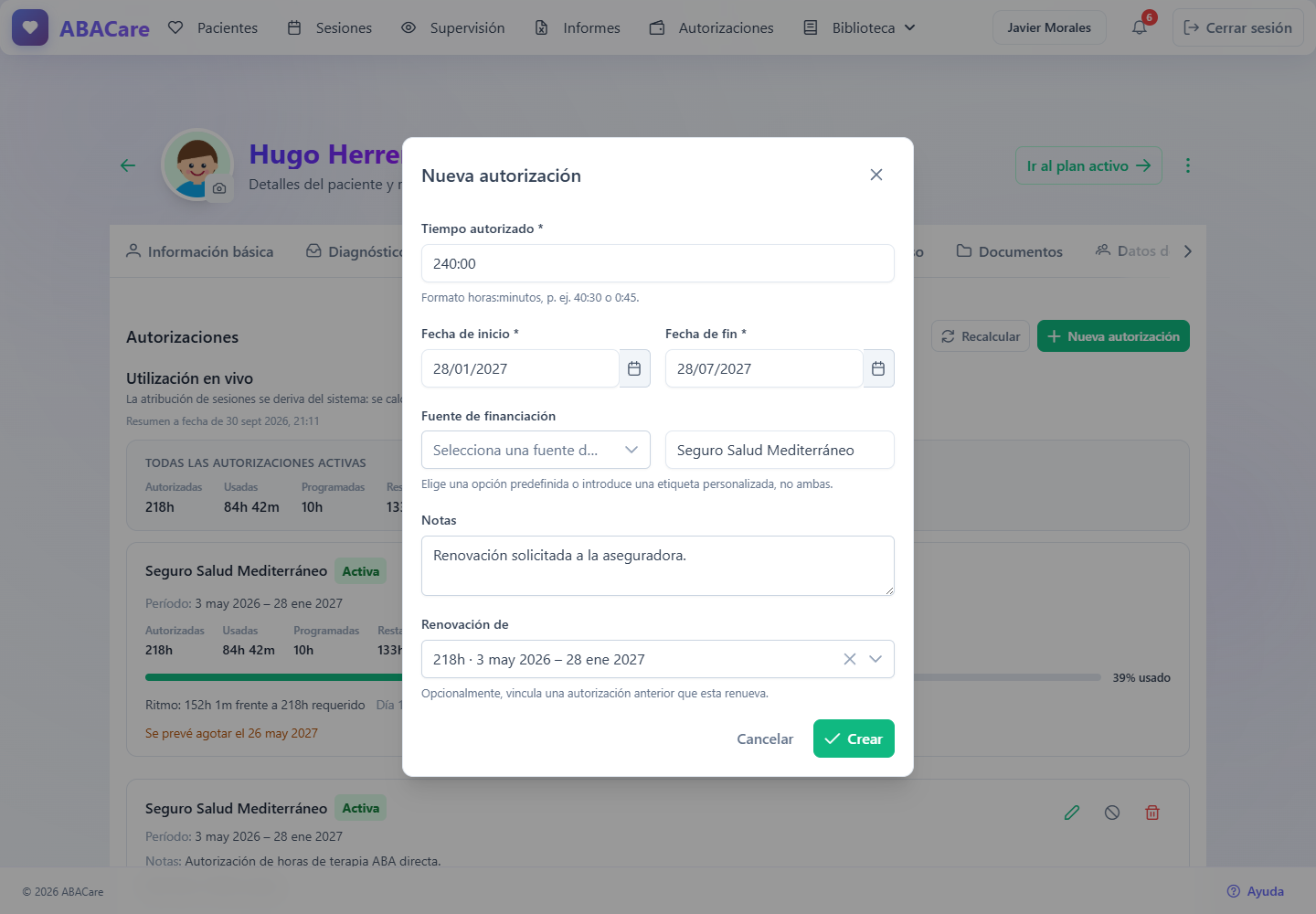Image resolution: width=1316 pixels, height=914 pixels.
Task: Change patient photo via camera icon
Action: click(219, 188)
